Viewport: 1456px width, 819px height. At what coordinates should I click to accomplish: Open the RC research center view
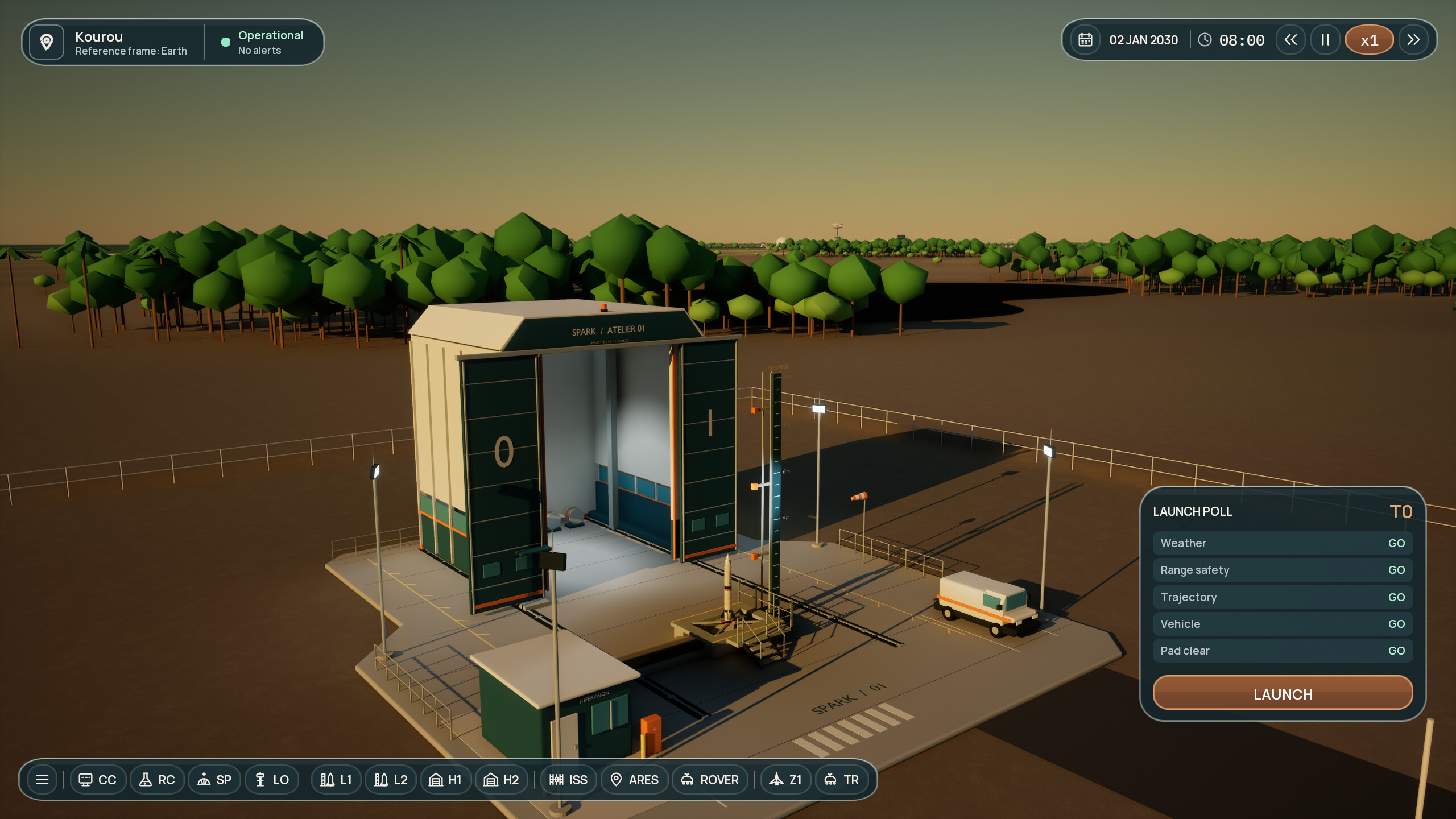[157, 779]
